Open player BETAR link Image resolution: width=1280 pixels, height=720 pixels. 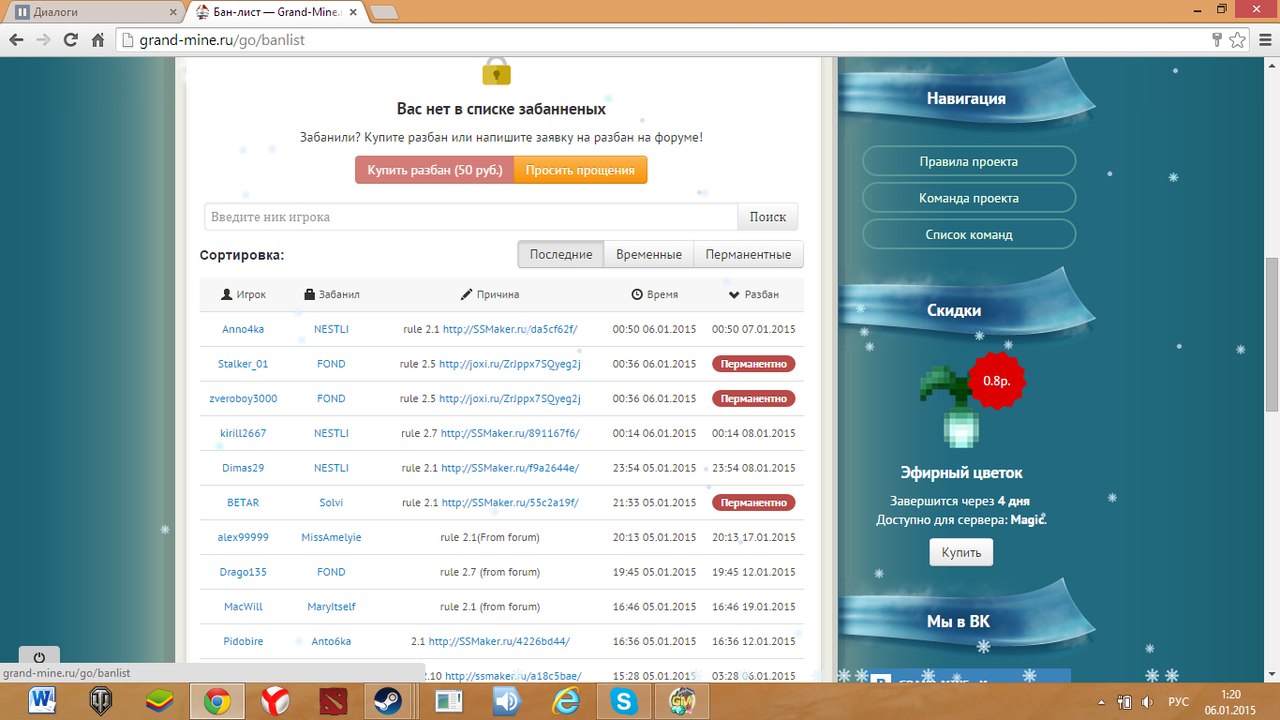[243, 502]
